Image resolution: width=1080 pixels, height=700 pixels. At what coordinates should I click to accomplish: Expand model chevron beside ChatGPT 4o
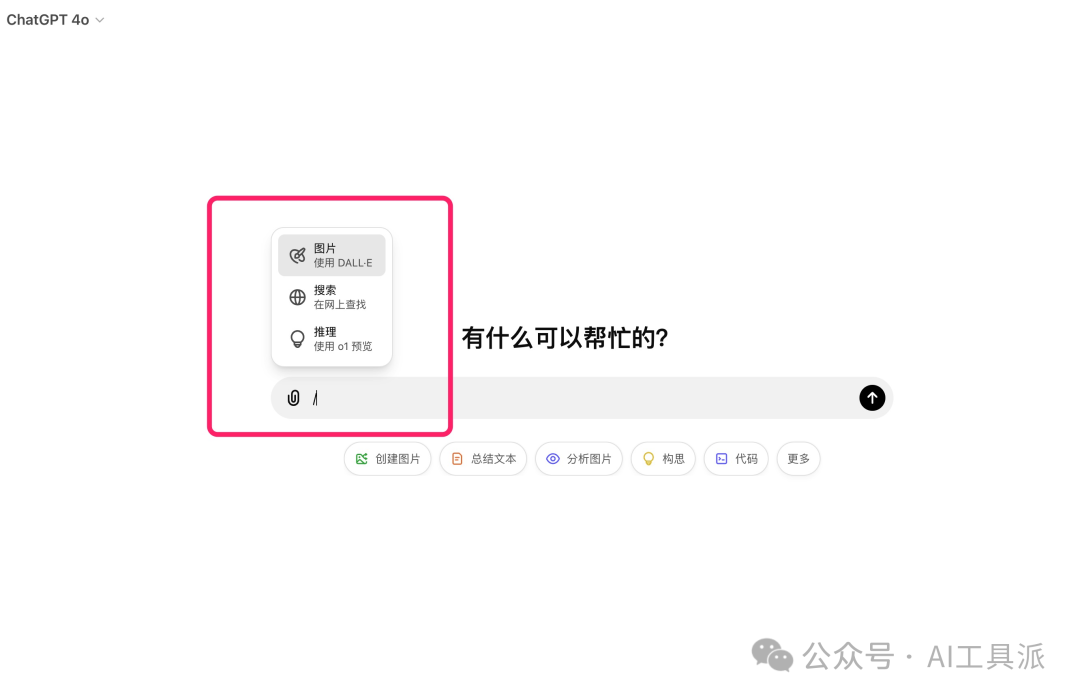click(x=100, y=21)
